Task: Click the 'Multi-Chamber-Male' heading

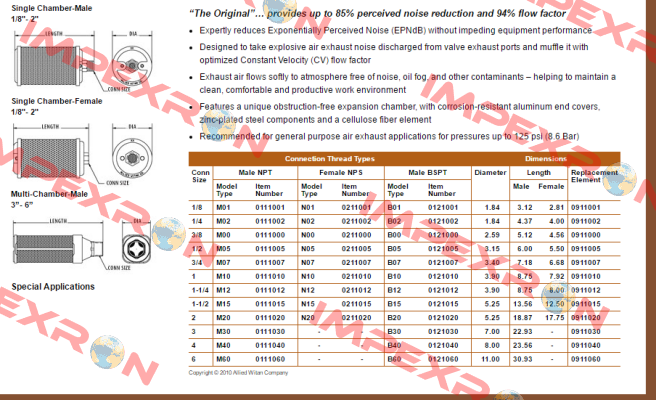Action: 49,194
